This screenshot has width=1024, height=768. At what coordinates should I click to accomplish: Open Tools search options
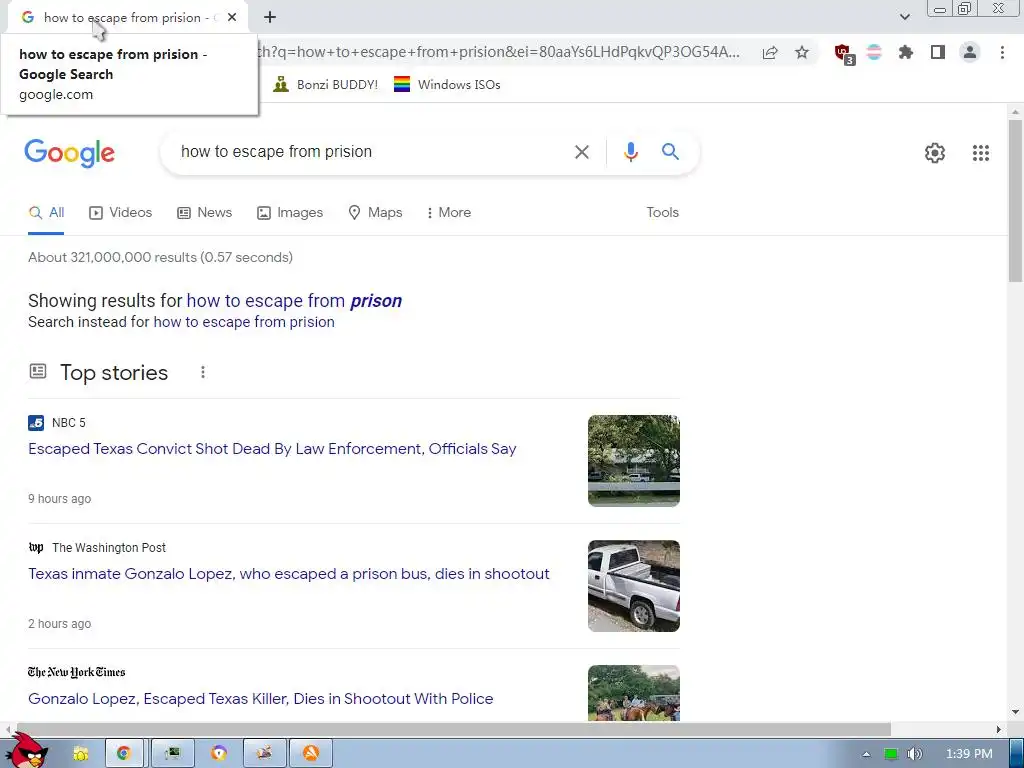662,213
